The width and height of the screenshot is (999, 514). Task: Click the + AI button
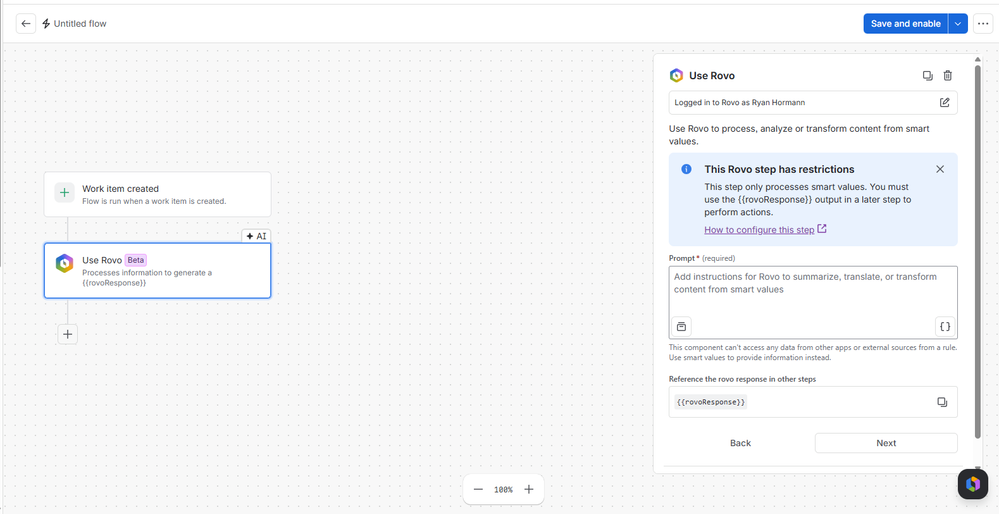pyautogui.click(x=256, y=236)
